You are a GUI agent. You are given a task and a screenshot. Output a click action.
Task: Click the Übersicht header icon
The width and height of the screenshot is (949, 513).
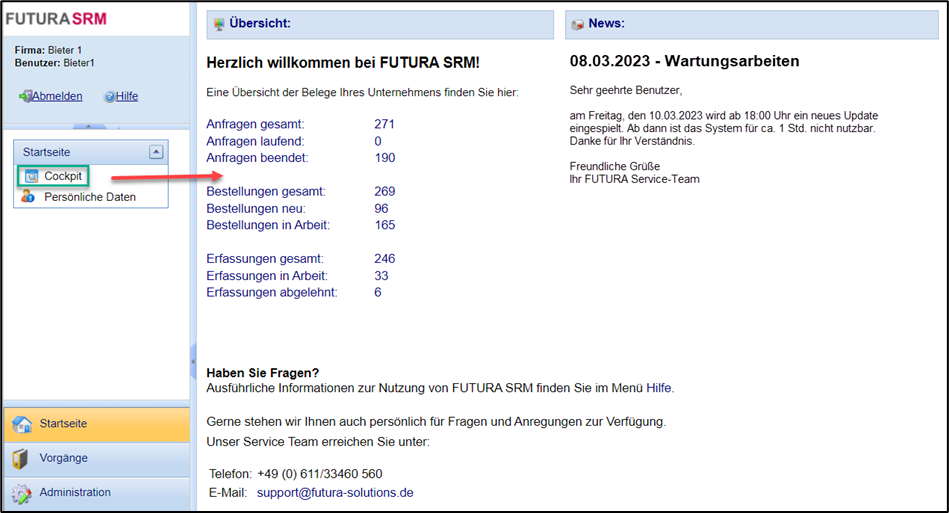click(x=219, y=24)
